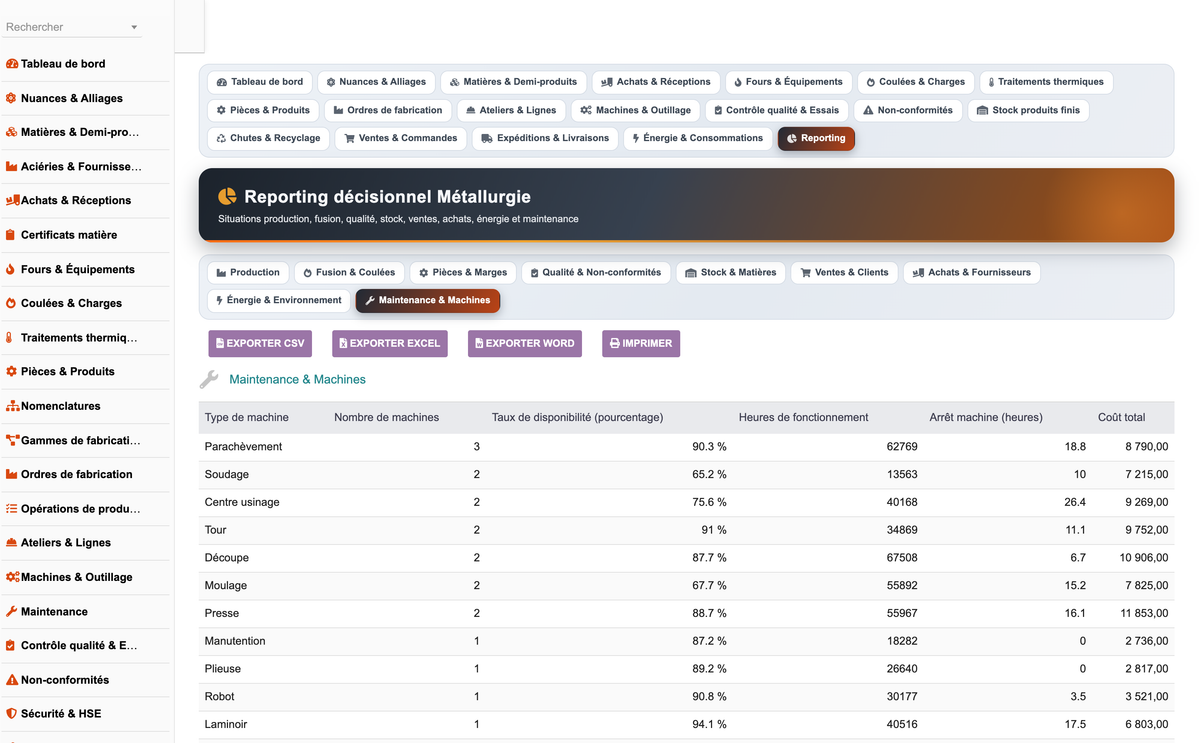Open the top Ordres de fabrication tab

point(387,110)
